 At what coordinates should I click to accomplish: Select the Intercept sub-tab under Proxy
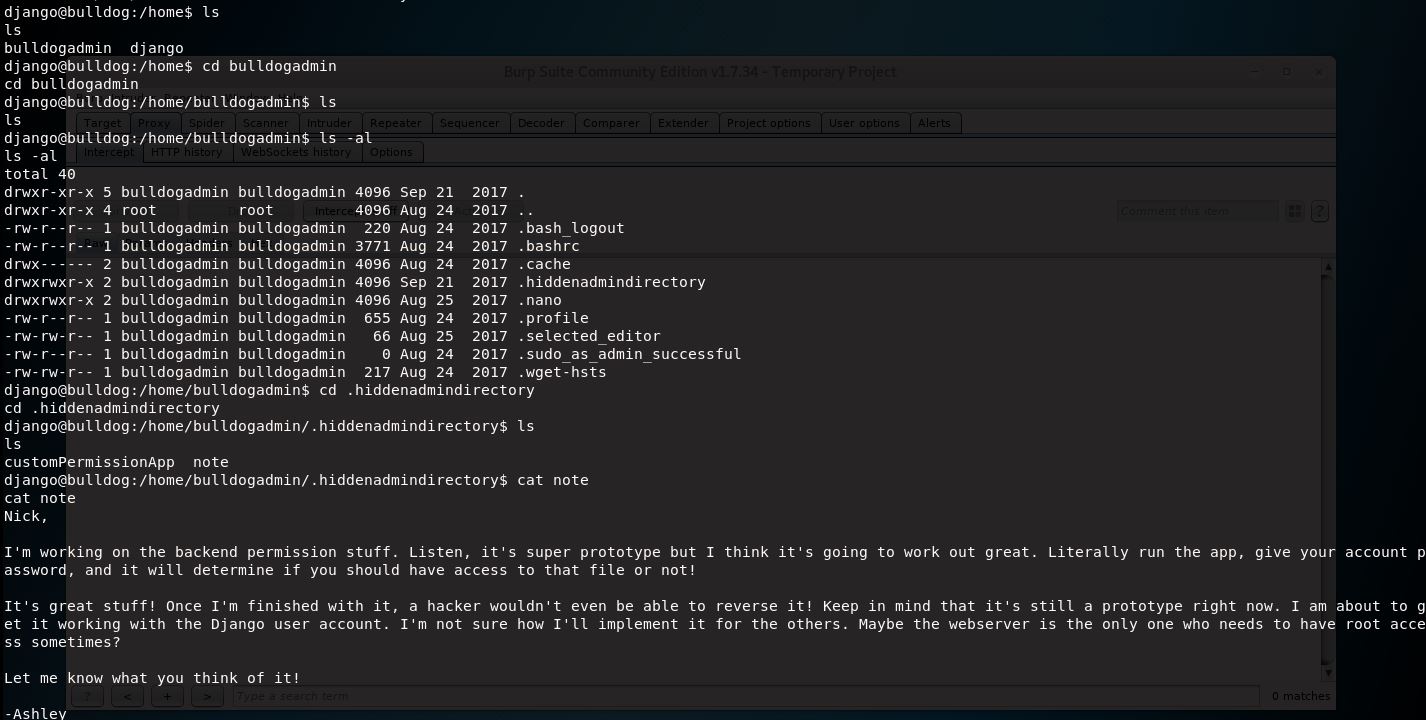108,152
